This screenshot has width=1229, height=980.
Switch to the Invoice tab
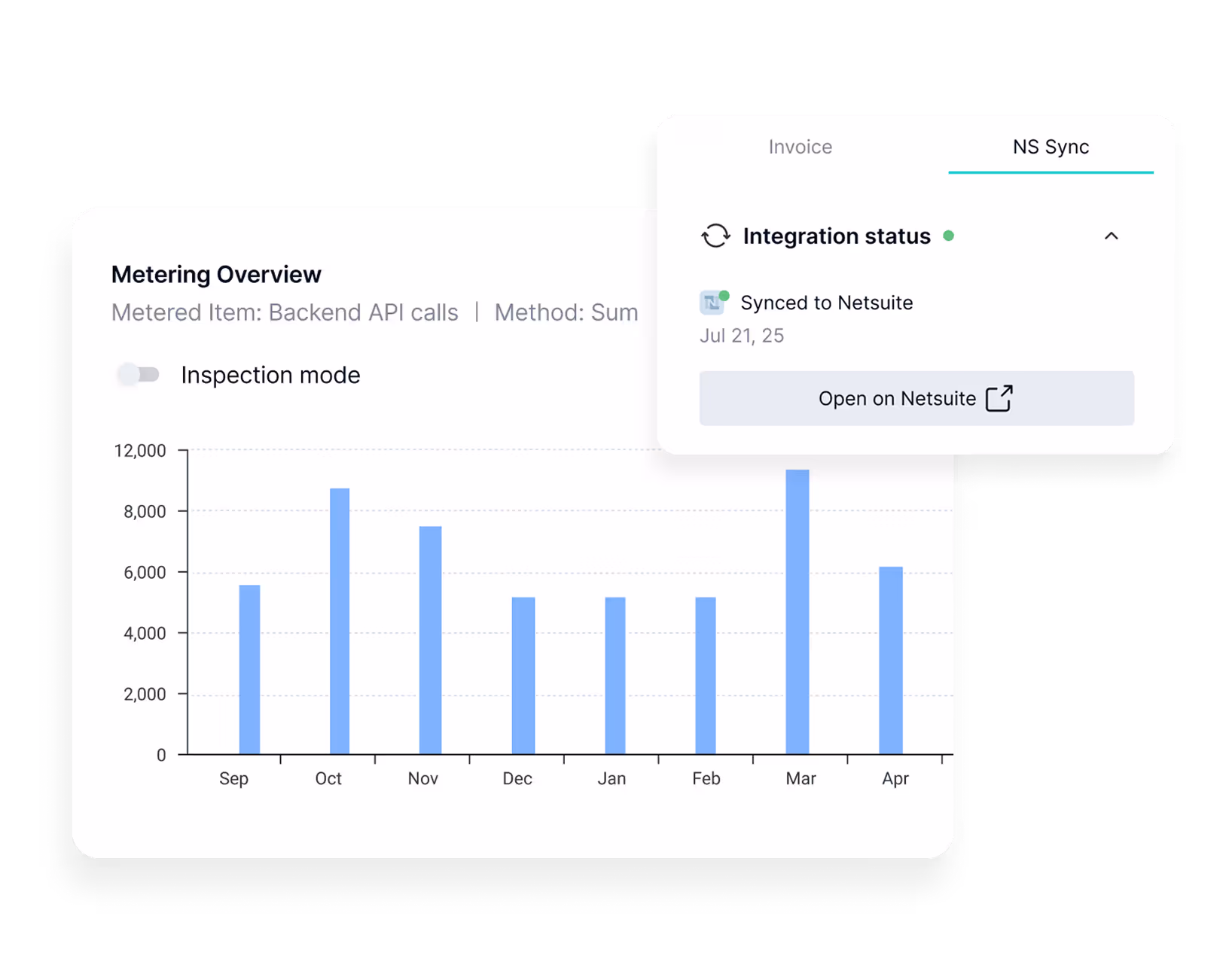pyautogui.click(x=800, y=147)
